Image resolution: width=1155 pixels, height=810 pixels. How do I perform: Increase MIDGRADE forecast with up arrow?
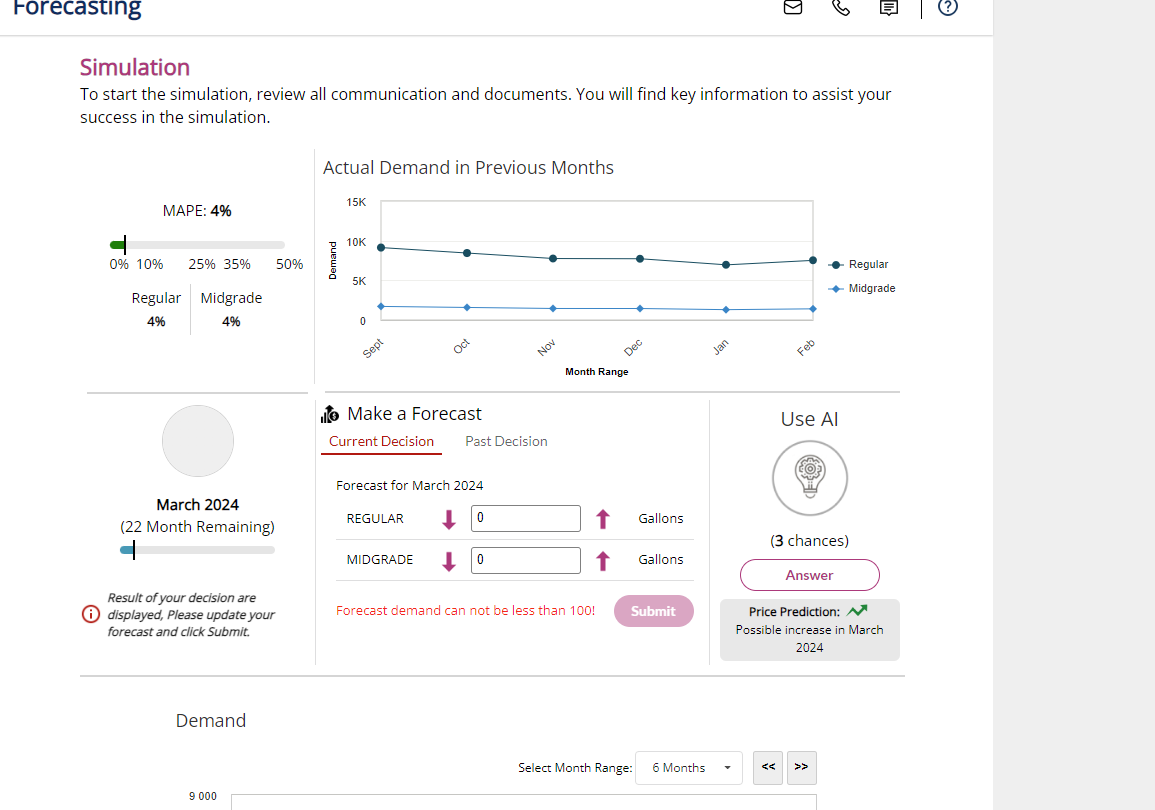coord(603,561)
